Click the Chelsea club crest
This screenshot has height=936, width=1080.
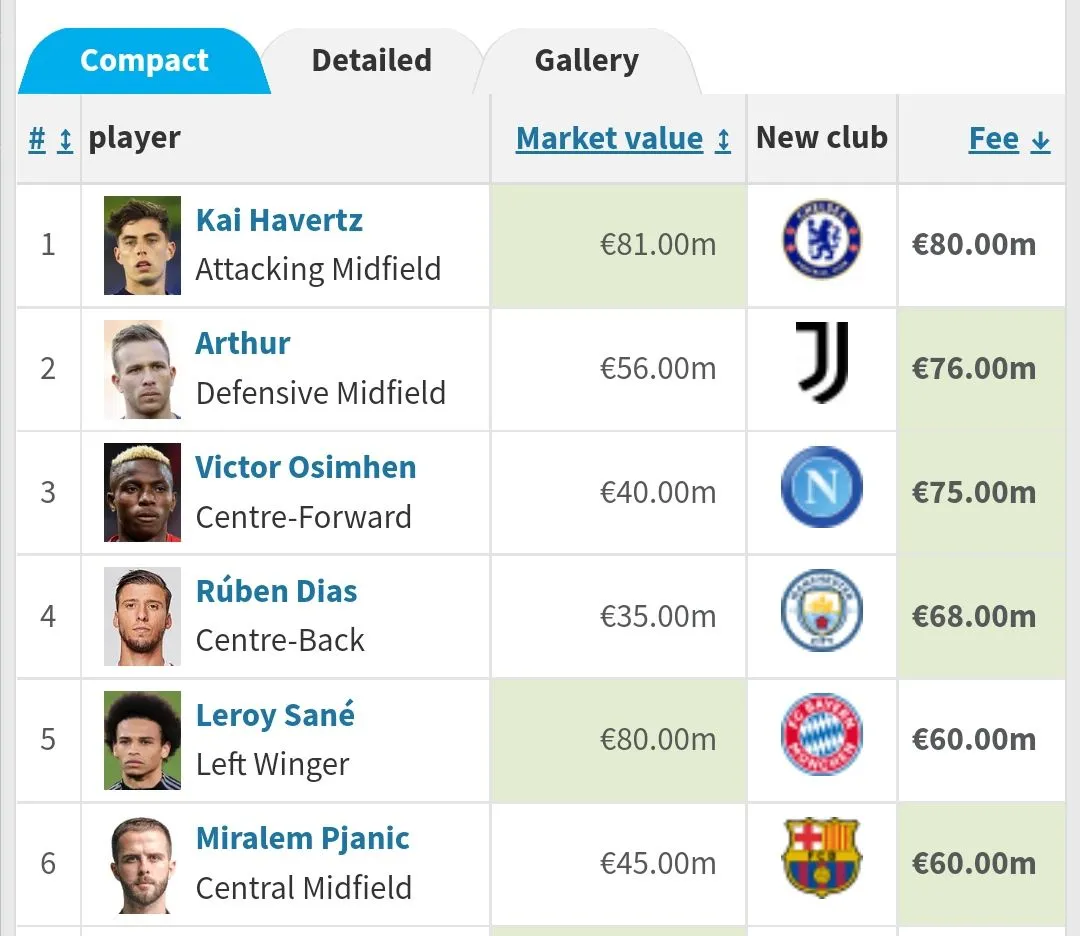pyautogui.click(x=821, y=240)
